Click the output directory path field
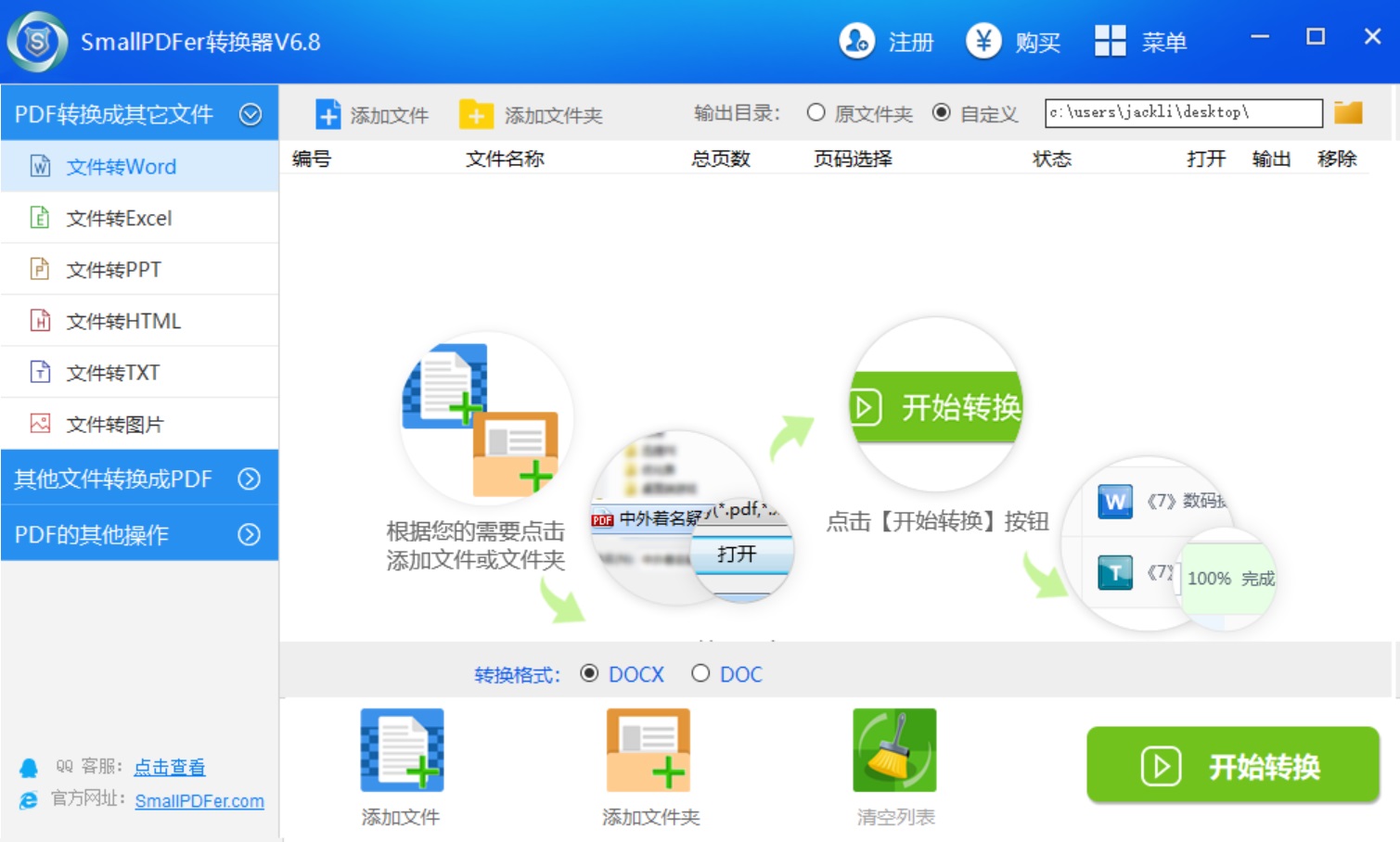1400x842 pixels. coord(1183,112)
